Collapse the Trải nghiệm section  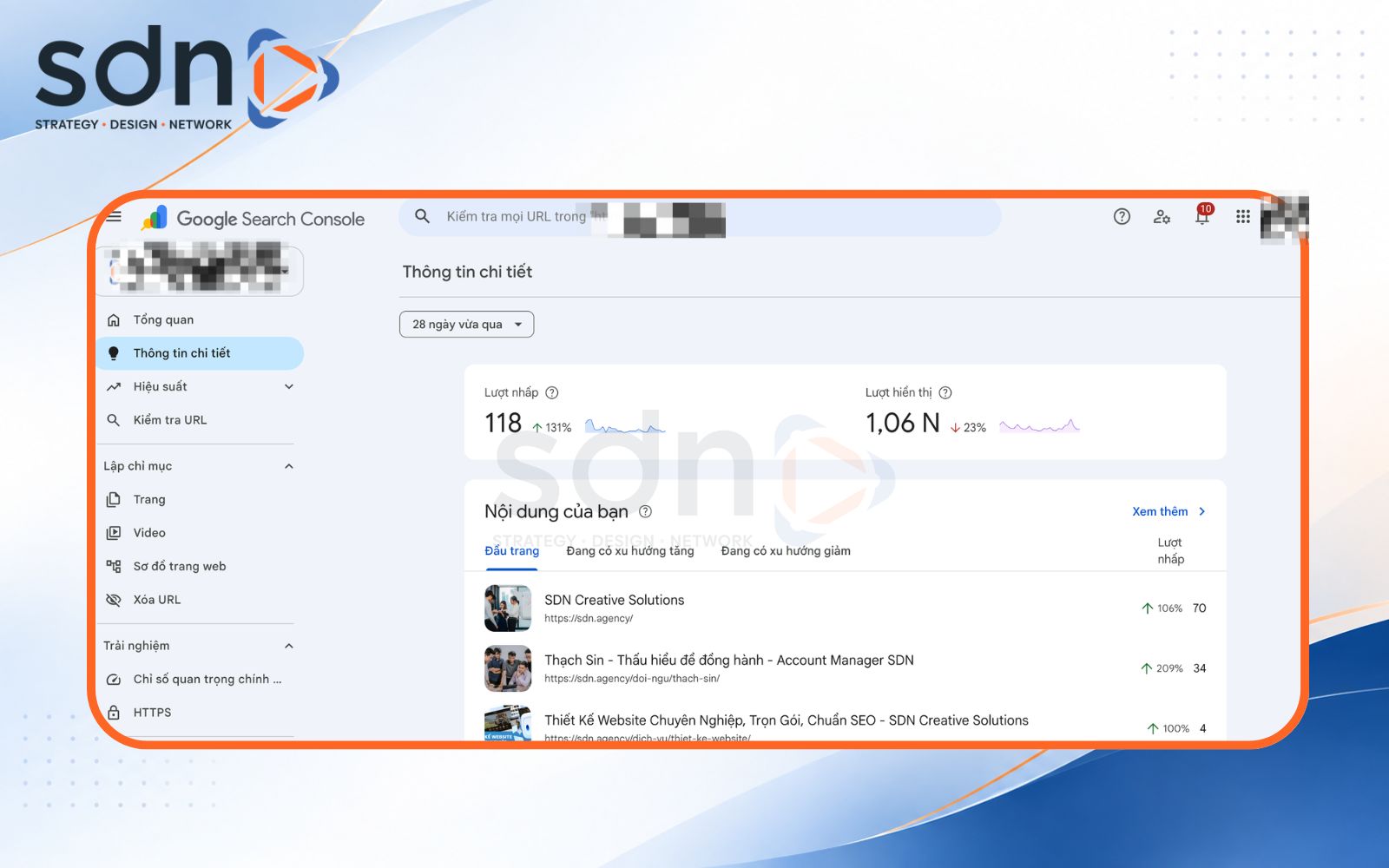click(289, 646)
